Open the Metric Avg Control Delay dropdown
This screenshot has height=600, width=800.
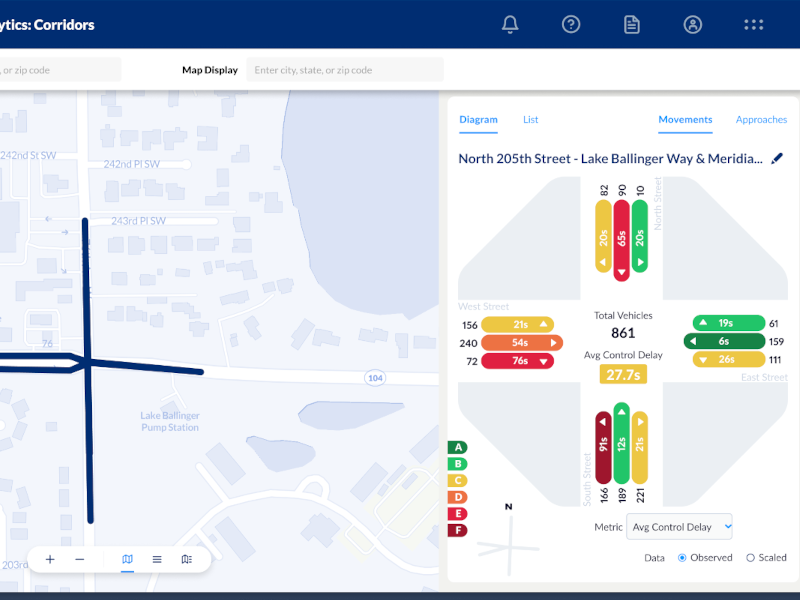pos(679,527)
